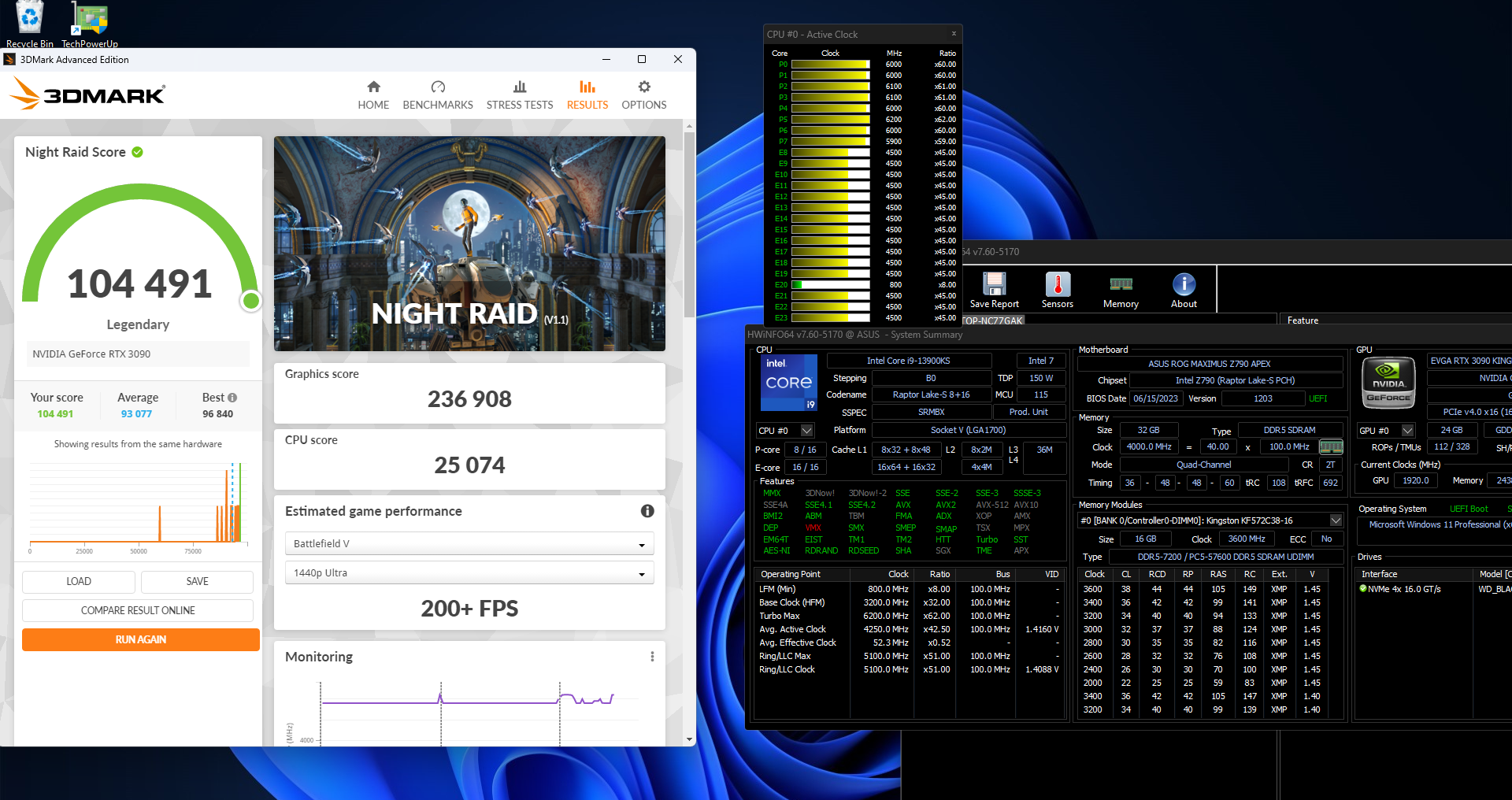Click the RUN AGAIN button
The height and width of the screenshot is (800, 1512).
click(x=141, y=639)
